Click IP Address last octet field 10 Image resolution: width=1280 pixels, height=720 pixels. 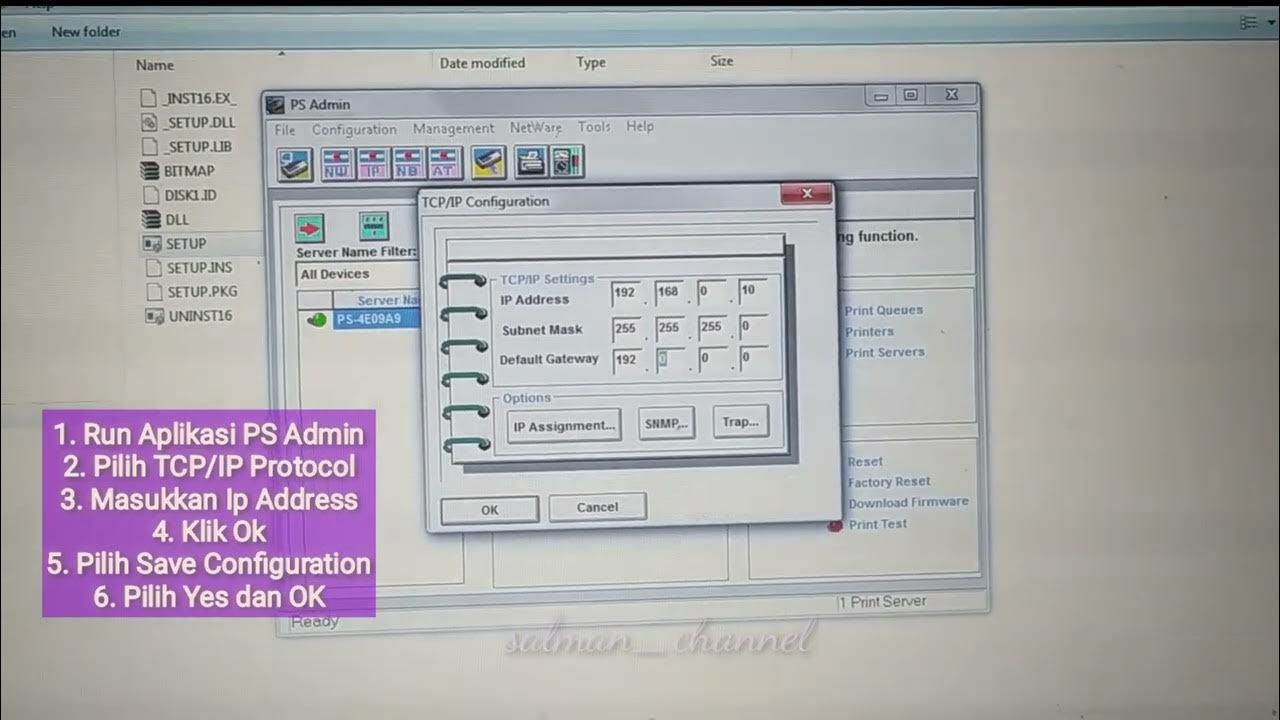(753, 292)
